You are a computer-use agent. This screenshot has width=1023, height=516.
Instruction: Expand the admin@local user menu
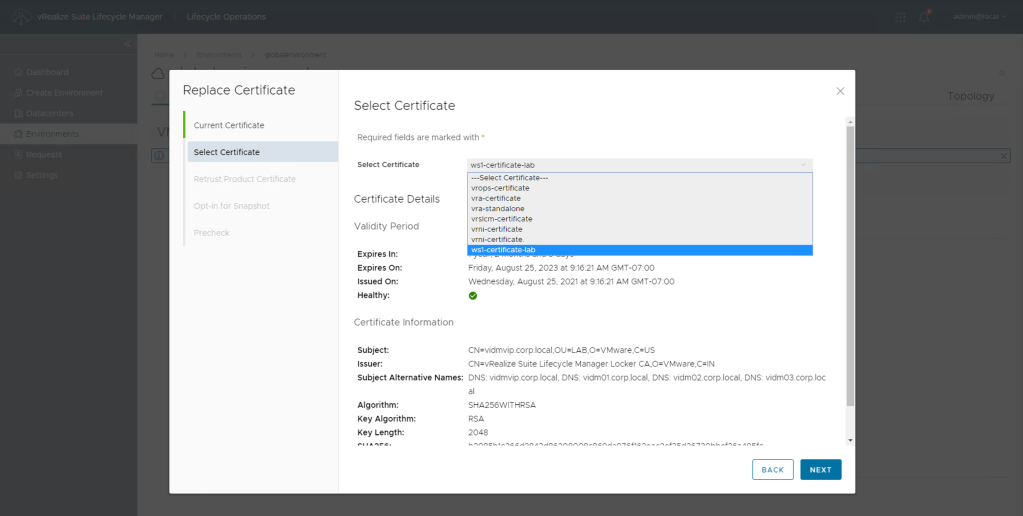979,17
